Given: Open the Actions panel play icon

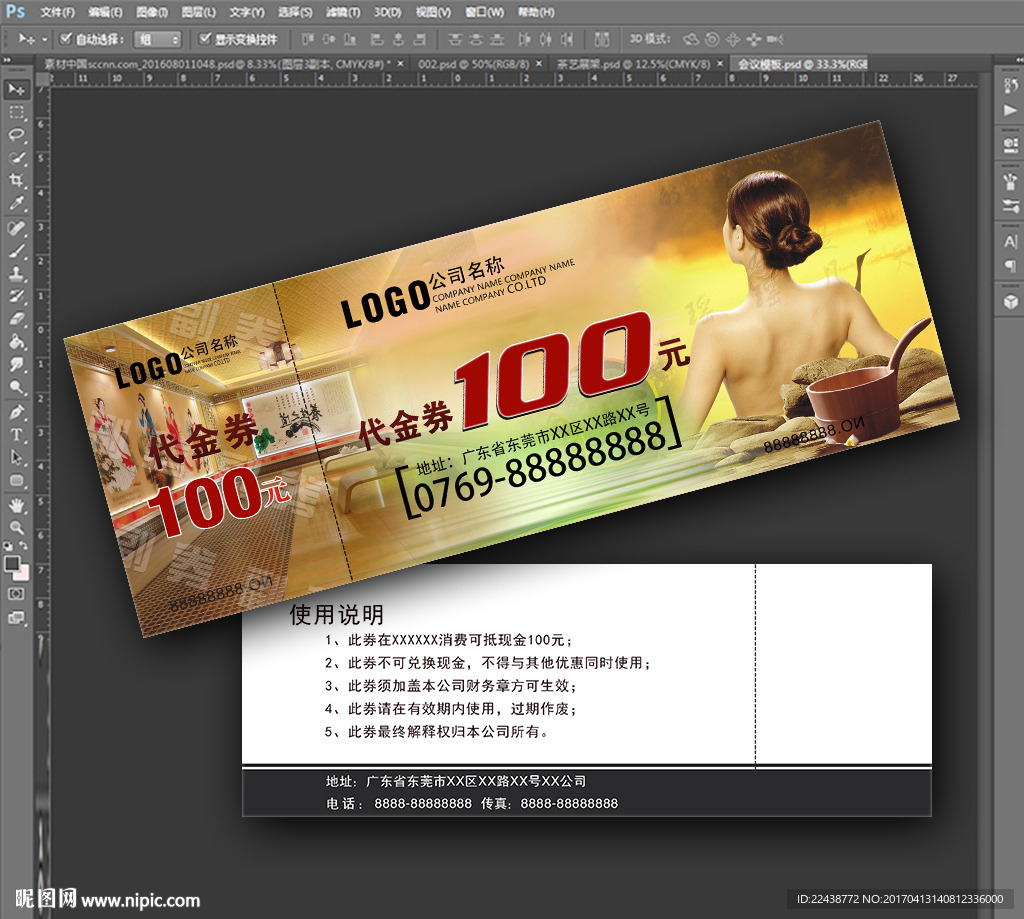Looking at the screenshot, I should 1008,110.
